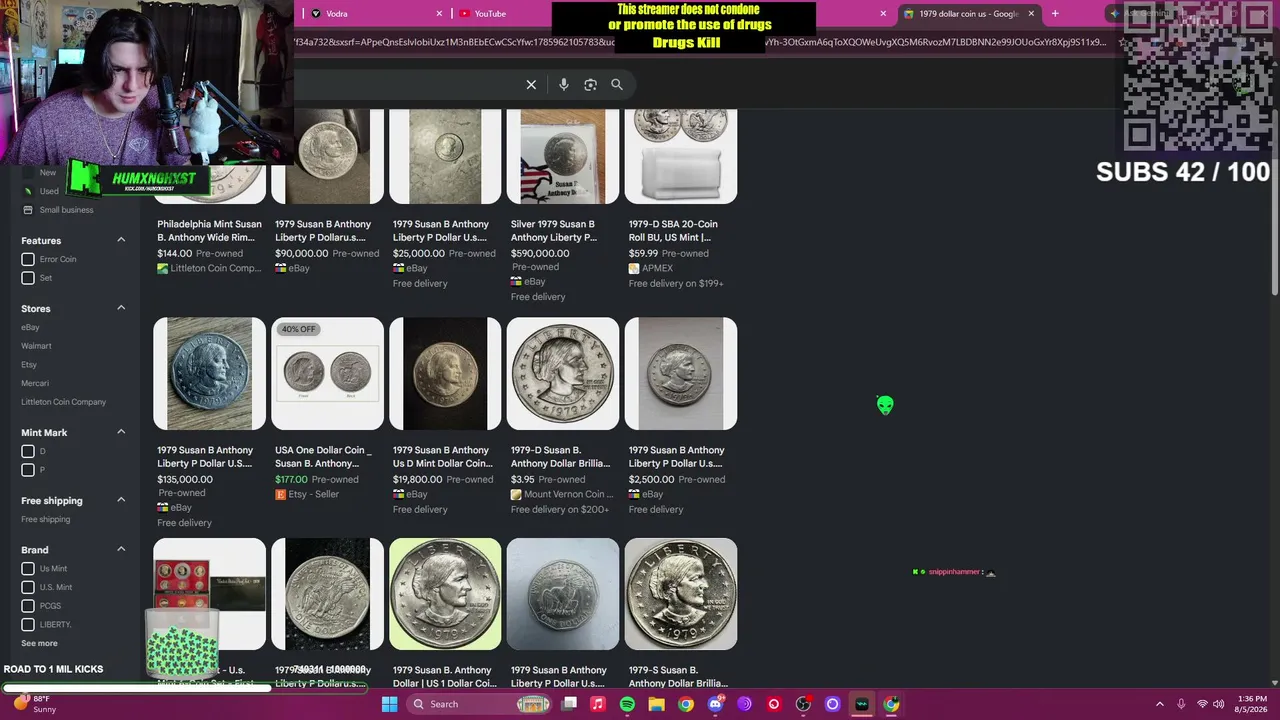Open Google Lens image search
The image size is (1280, 720).
pyautogui.click(x=590, y=85)
